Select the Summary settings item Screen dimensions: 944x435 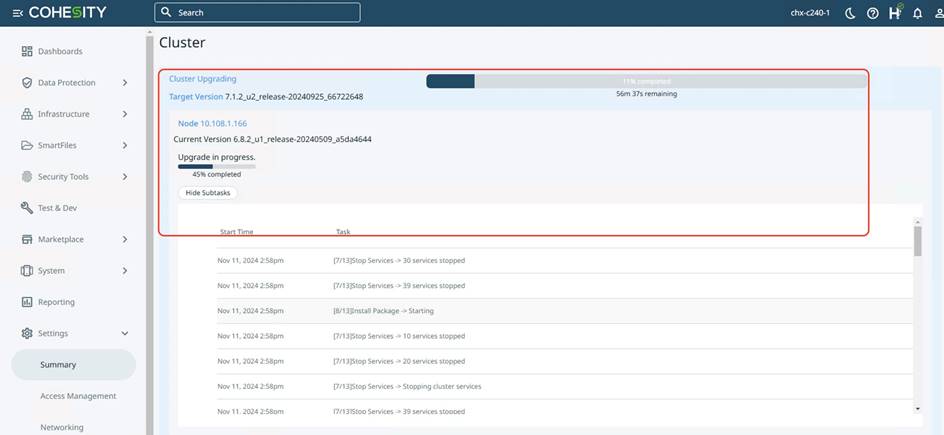pyautogui.click(x=73, y=365)
